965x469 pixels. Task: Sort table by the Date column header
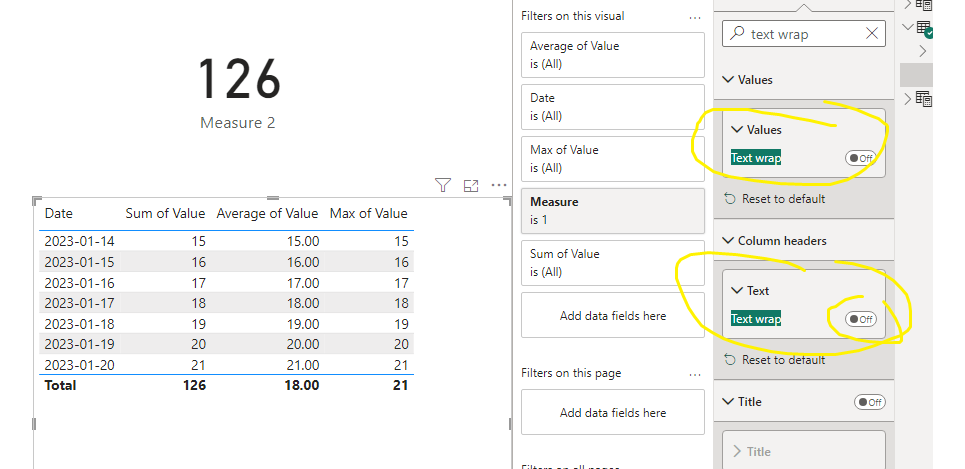[58, 214]
